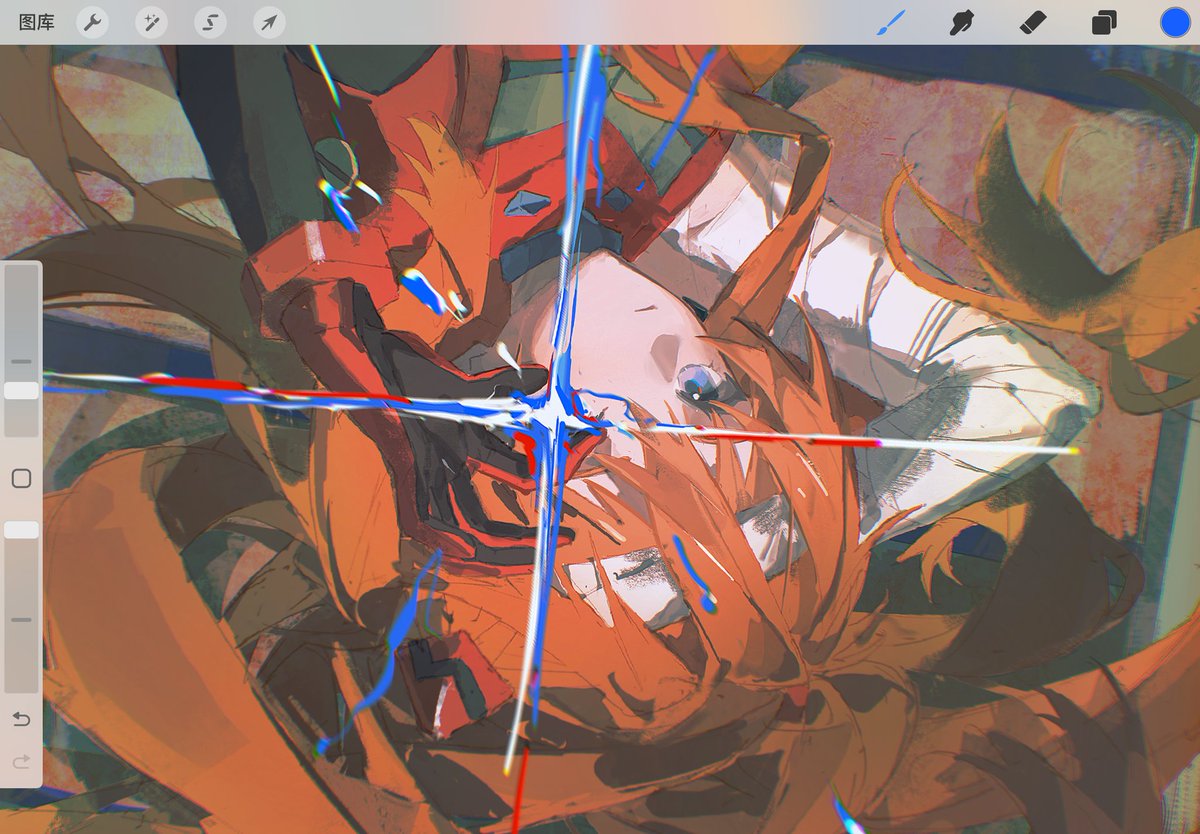This screenshot has width=1200, height=834.
Task: Activate the Transform arrow tool
Action: pyautogui.click(x=269, y=22)
